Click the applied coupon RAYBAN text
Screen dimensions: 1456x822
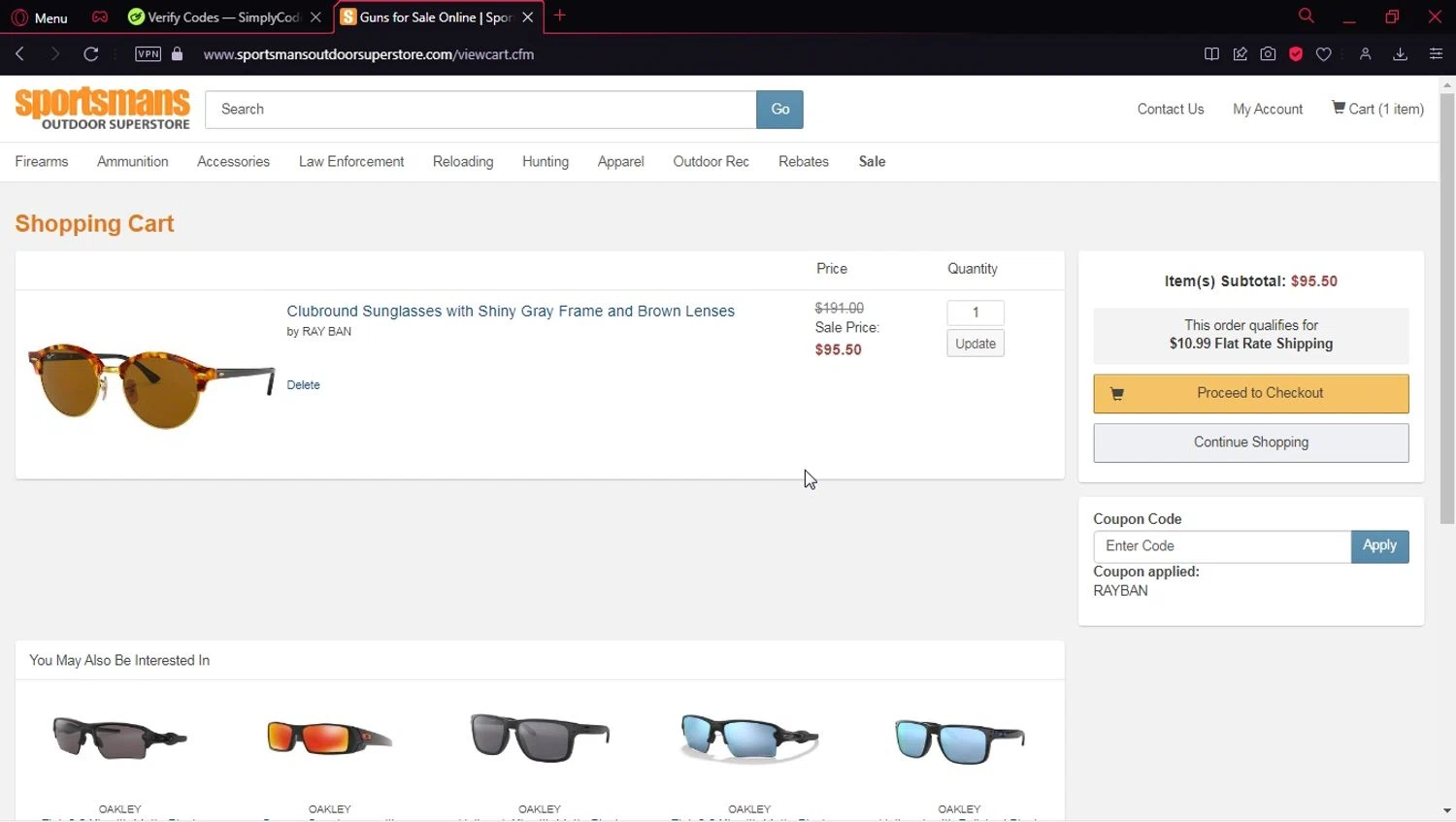[x=1120, y=590]
